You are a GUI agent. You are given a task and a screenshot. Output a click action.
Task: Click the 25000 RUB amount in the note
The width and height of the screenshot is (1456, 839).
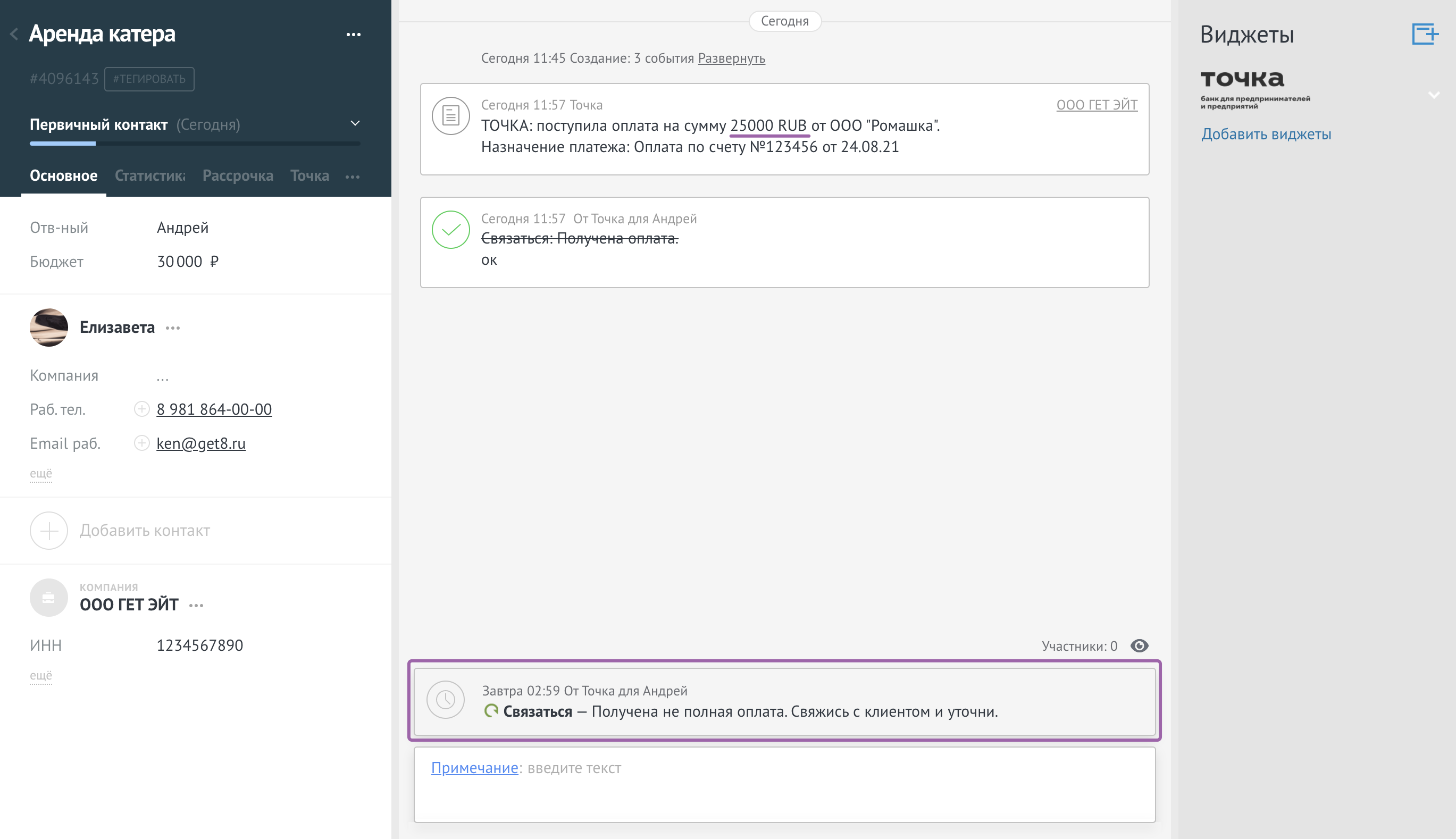768,125
